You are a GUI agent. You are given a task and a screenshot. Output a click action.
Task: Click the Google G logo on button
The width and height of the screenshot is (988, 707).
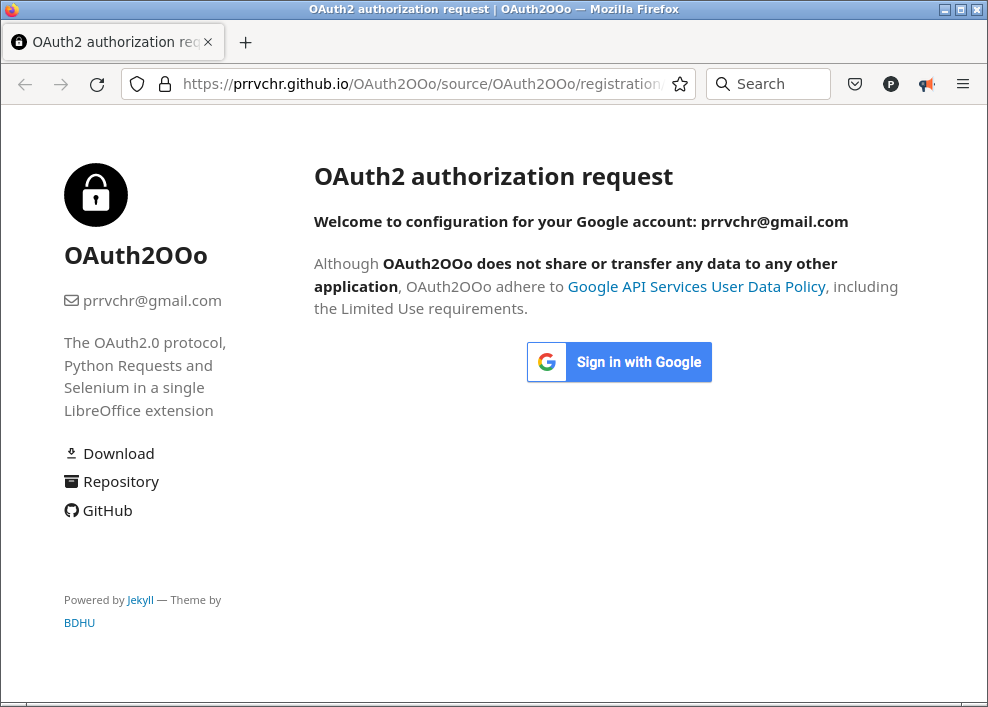pyautogui.click(x=547, y=362)
